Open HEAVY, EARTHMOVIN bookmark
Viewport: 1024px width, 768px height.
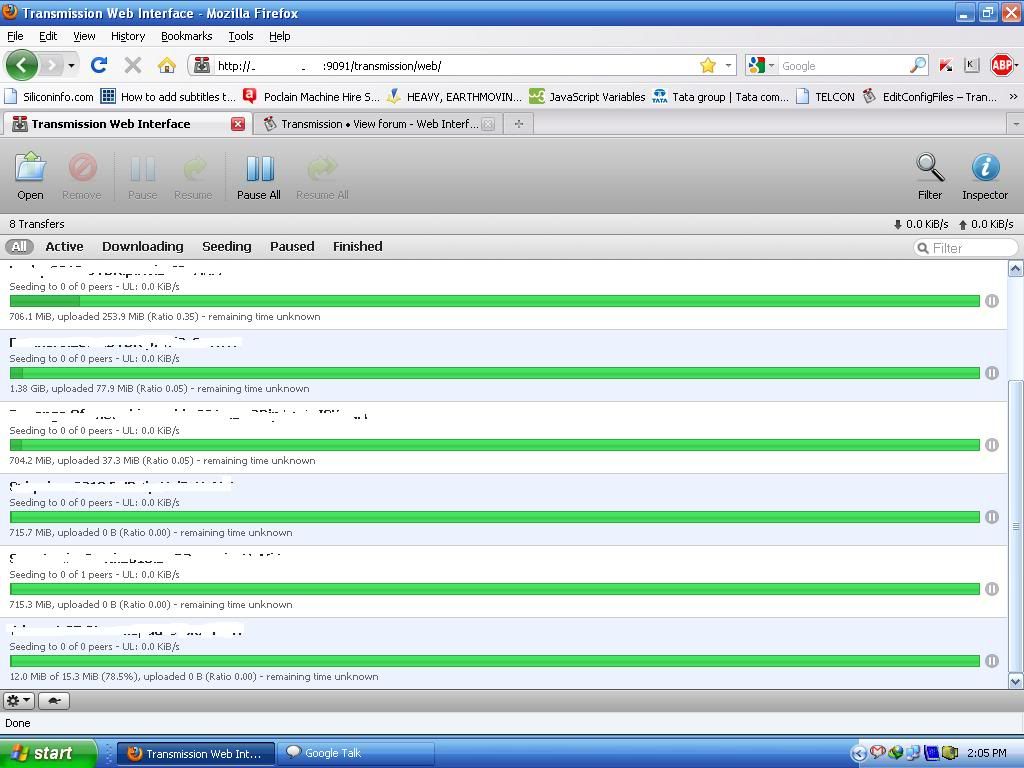point(455,97)
